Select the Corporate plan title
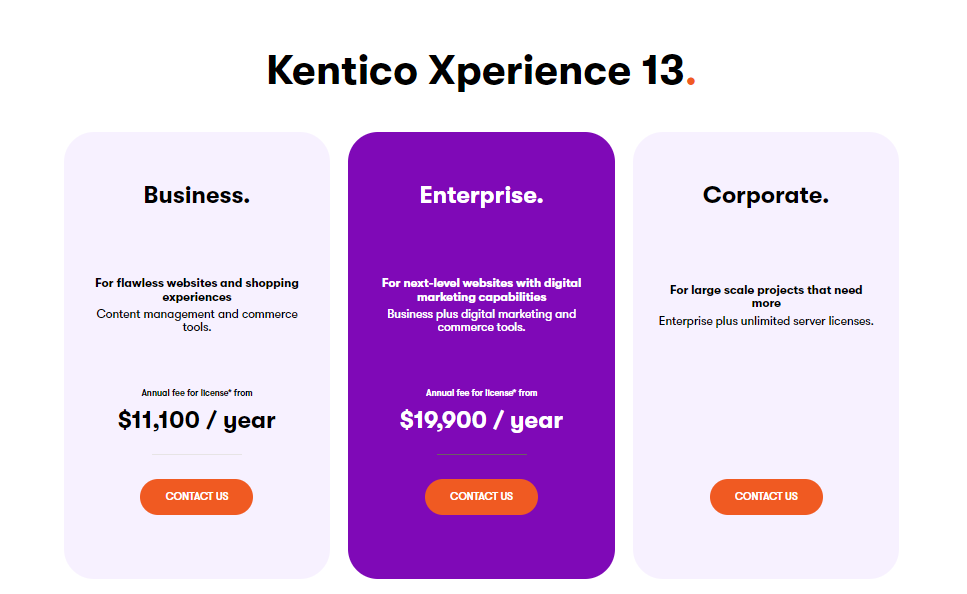This screenshot has width=967, height=594. 765,195
